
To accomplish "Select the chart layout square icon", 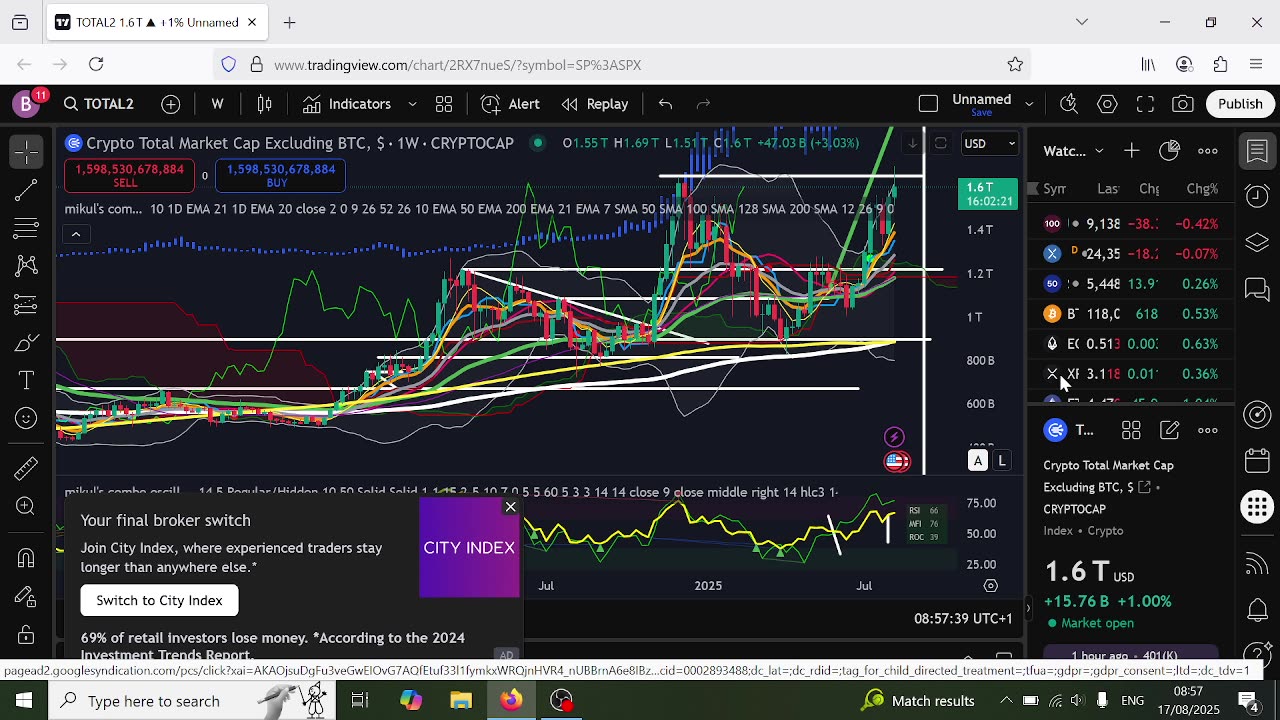I will pyautogui.click(x=928, y=104).
